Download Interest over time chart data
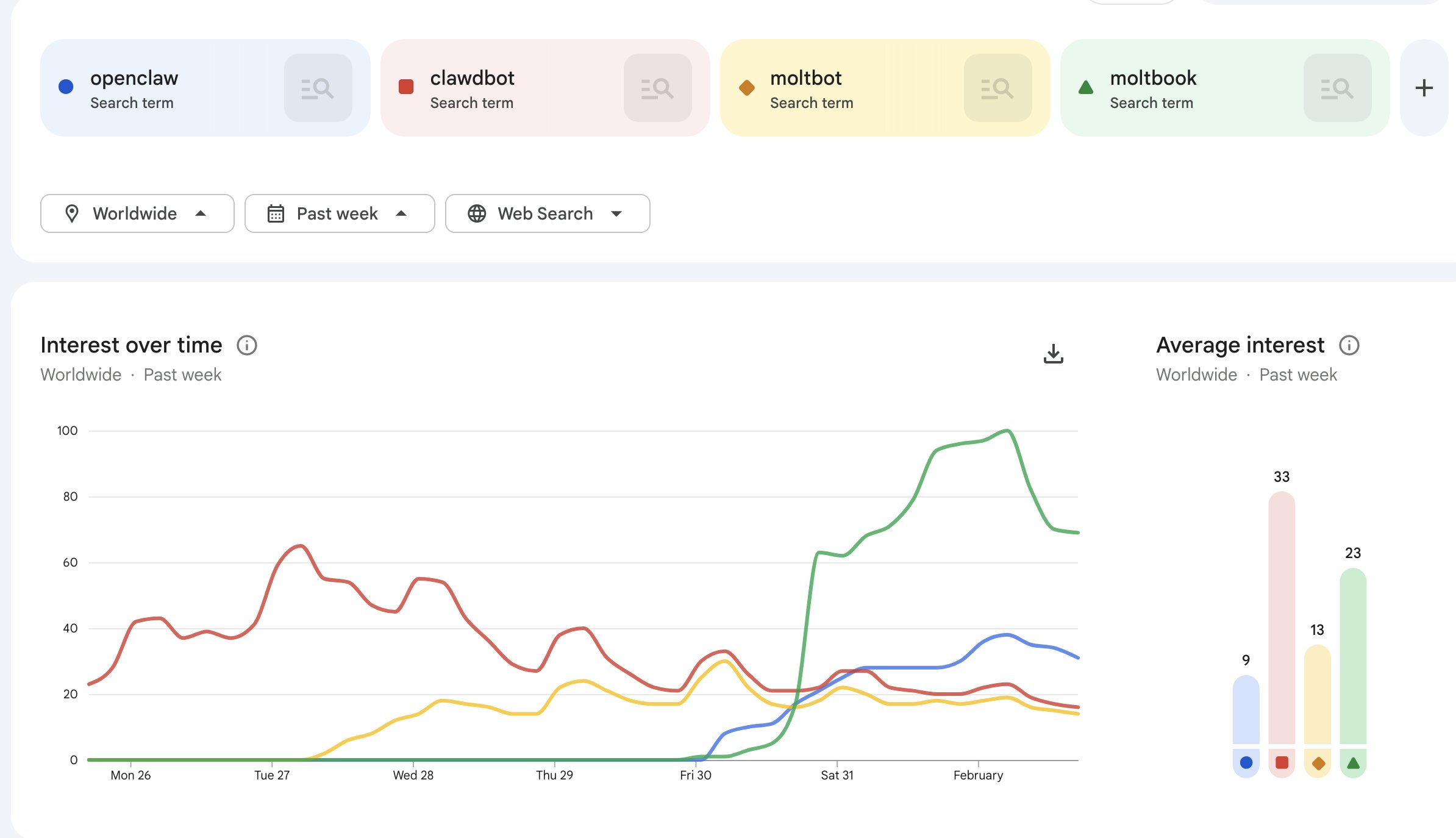 [1053, 354]
